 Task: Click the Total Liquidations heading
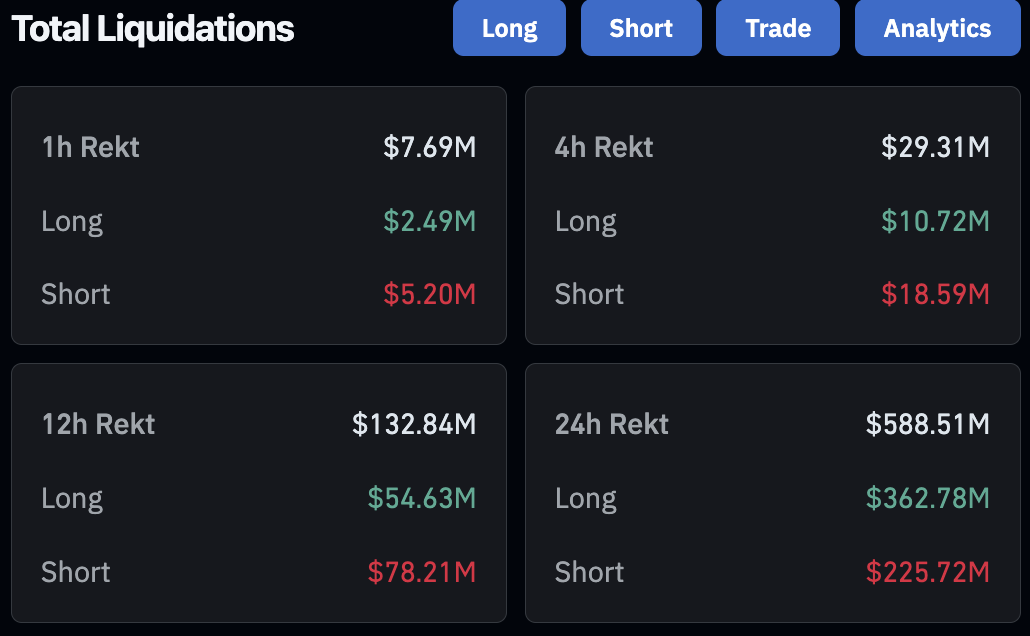151,28
